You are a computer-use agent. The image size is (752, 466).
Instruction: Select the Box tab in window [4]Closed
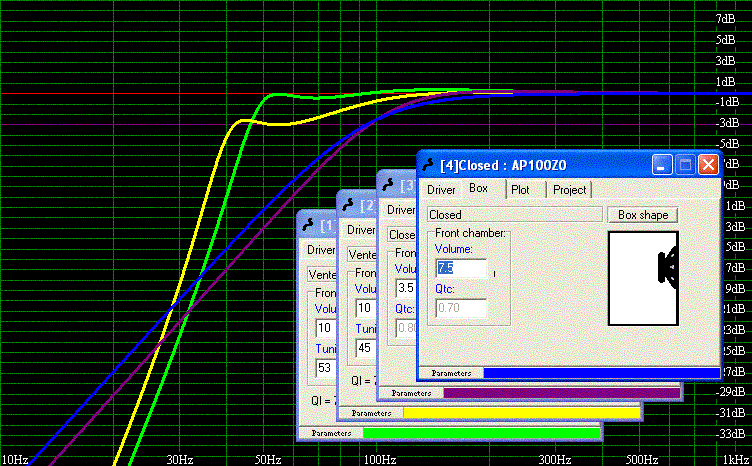click(x=479, y=188)
